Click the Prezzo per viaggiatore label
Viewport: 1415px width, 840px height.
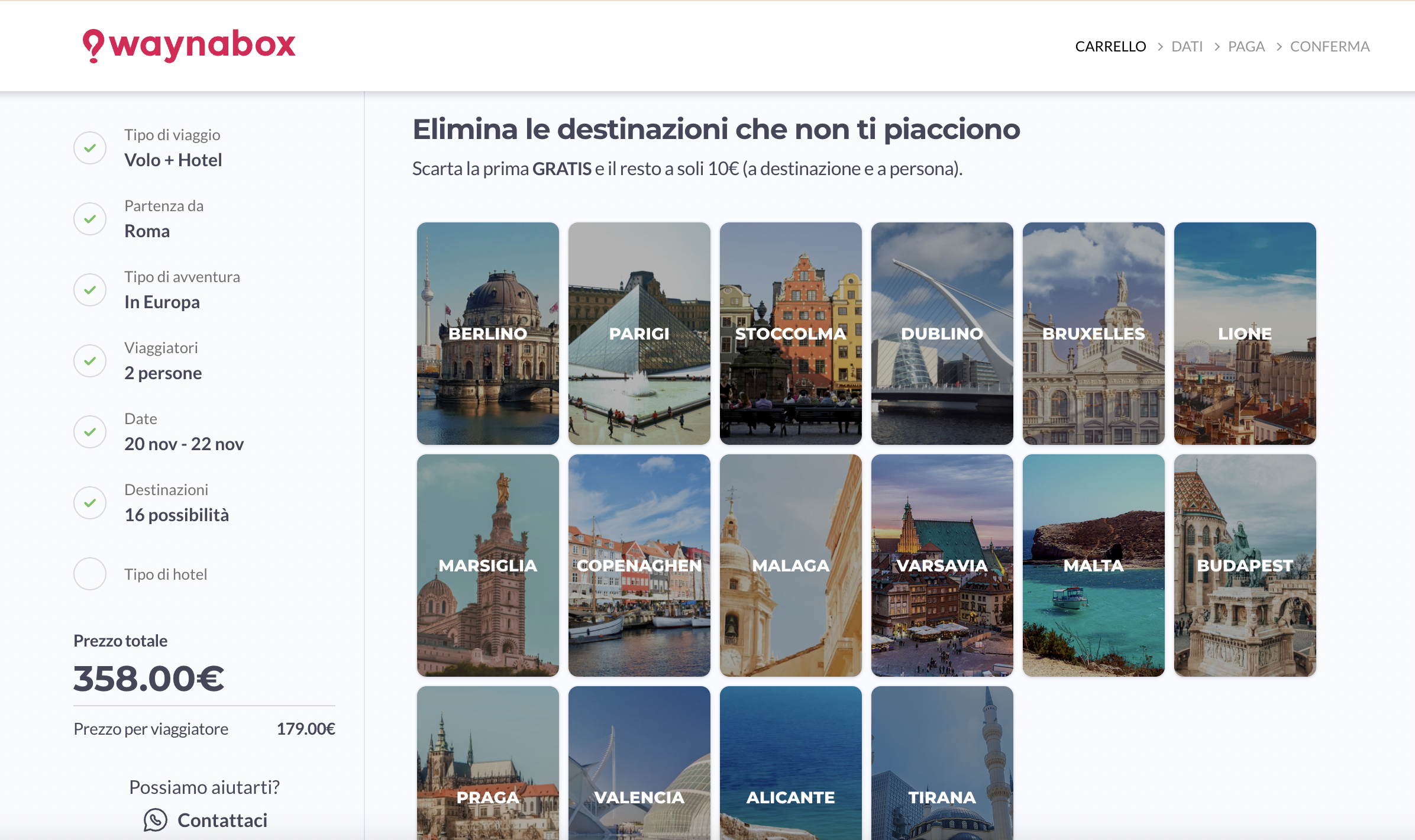point(151,729)
